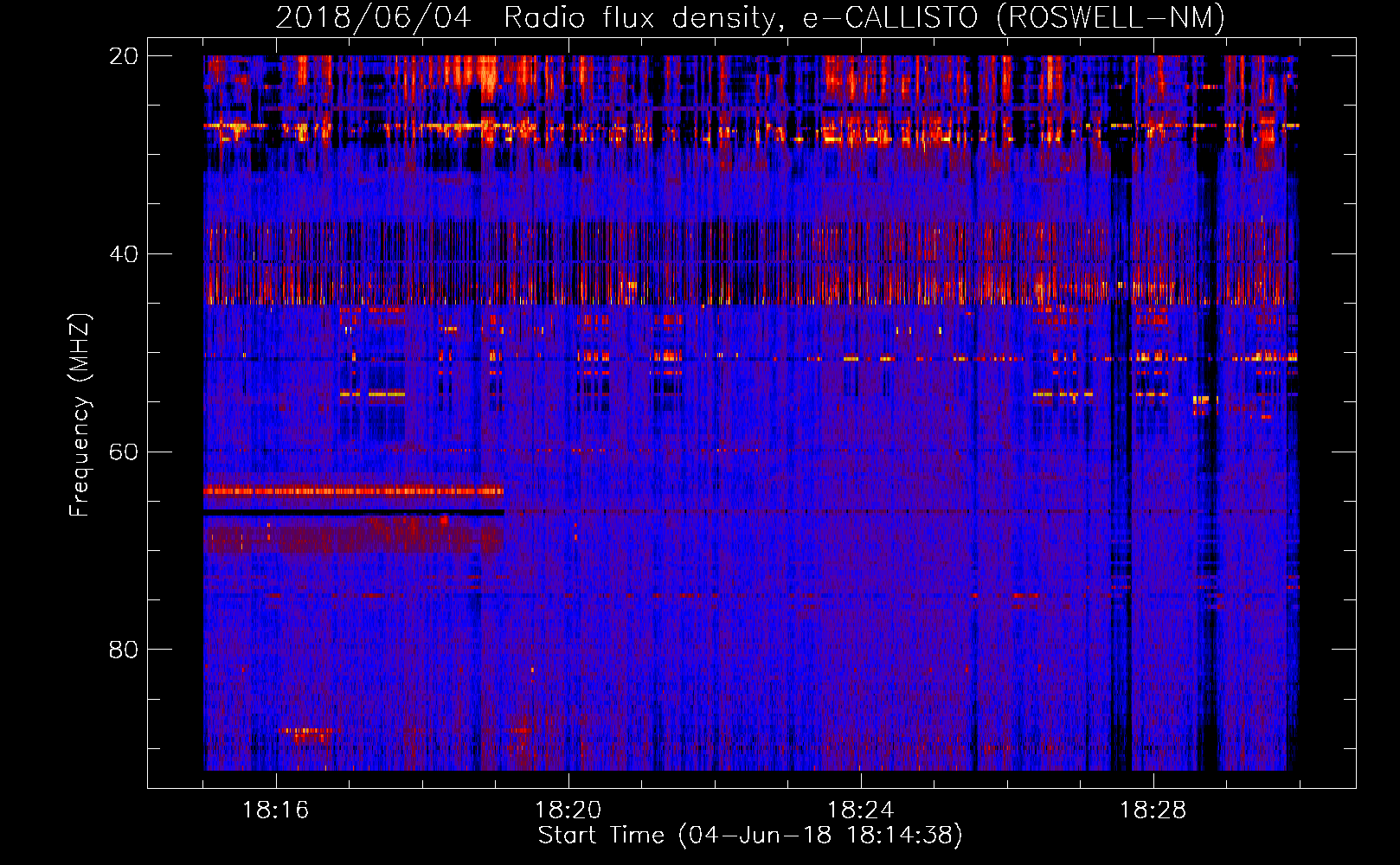Click the 80 frequency tick label
The width and height of the screenshot is (1400, 865).
(123, 650)
